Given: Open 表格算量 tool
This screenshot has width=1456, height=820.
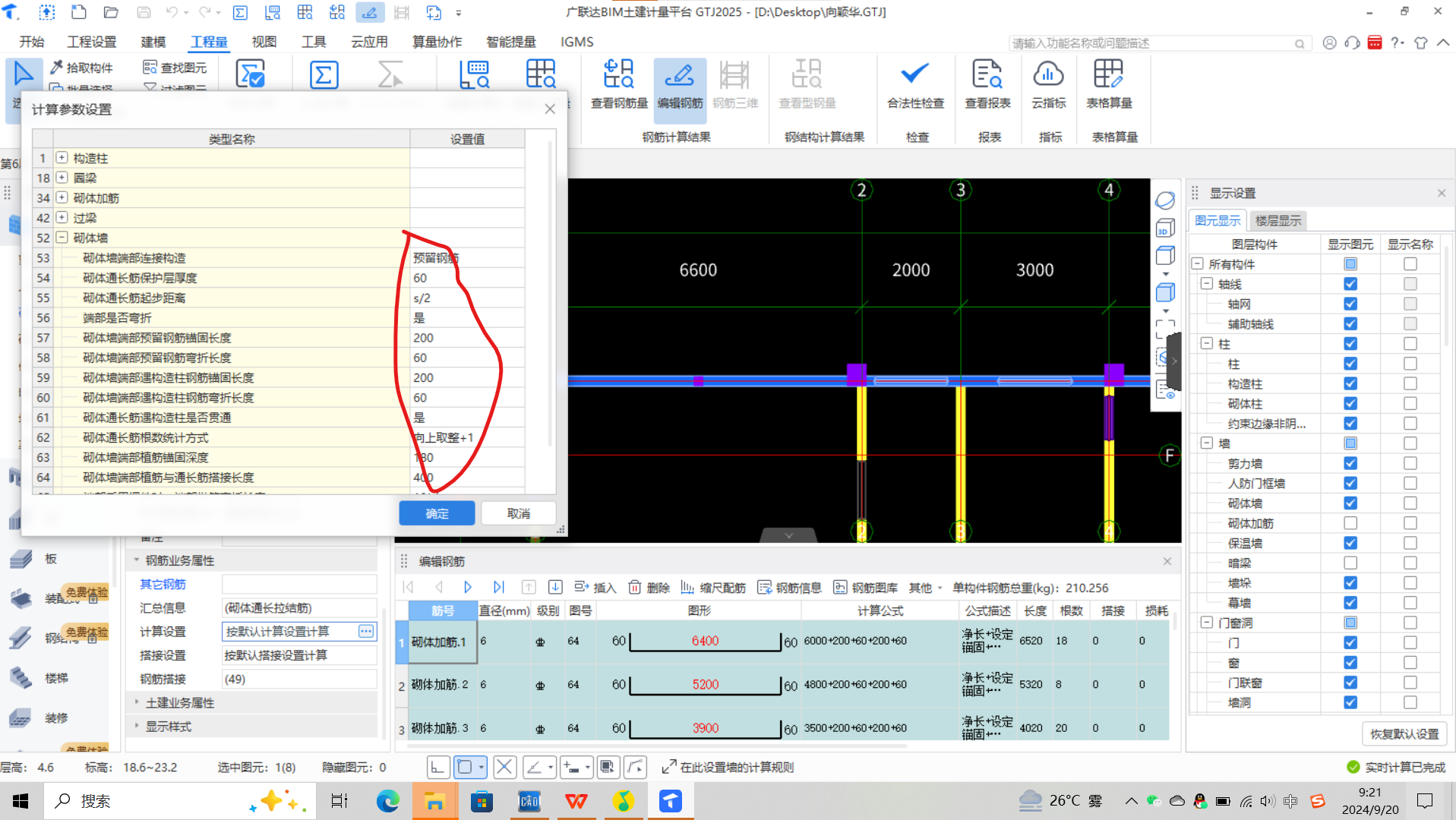Looking at the screenshot, I should click(x=1109, y=84).
